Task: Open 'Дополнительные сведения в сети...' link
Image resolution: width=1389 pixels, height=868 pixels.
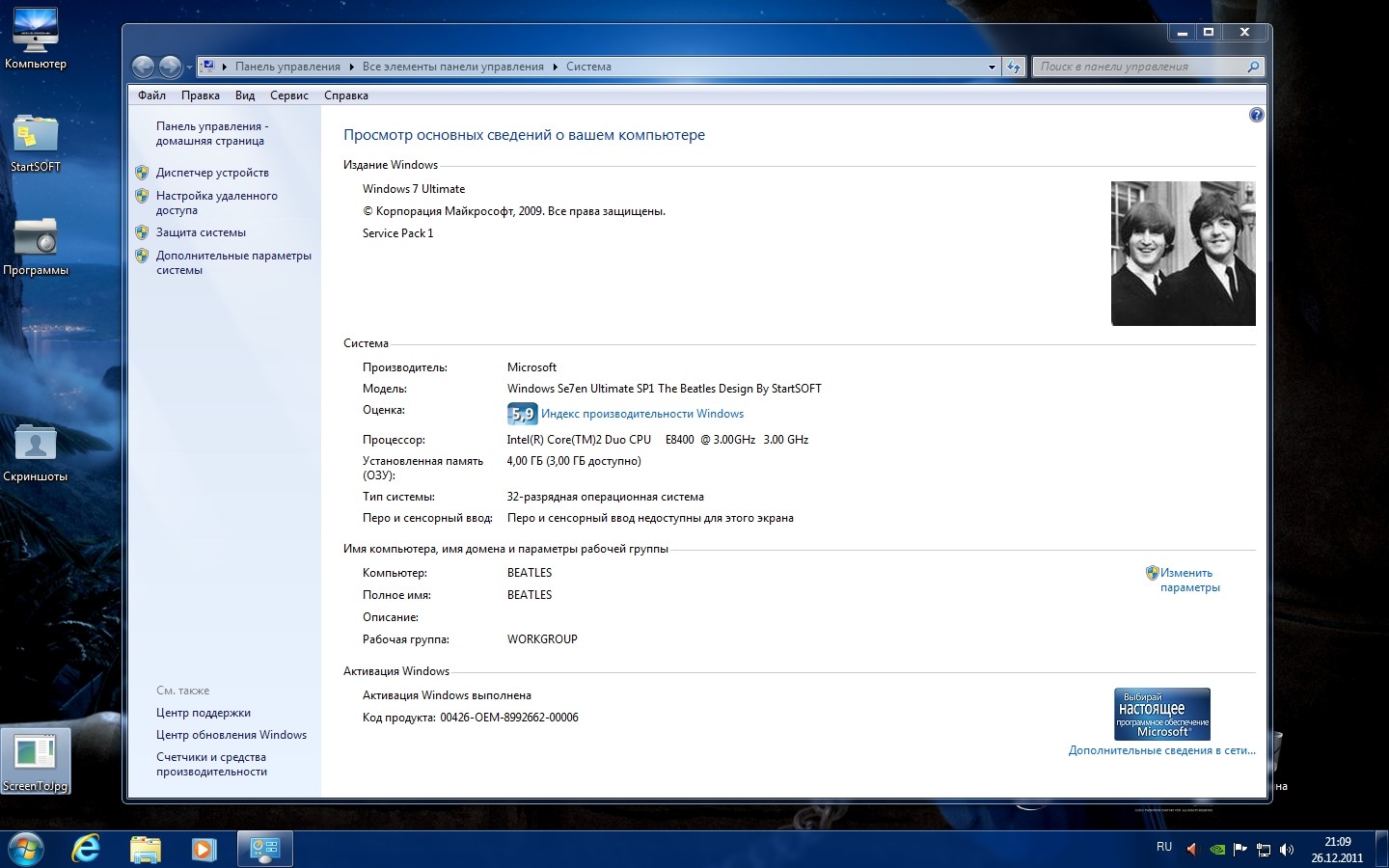Action: tap(1162, 750)
